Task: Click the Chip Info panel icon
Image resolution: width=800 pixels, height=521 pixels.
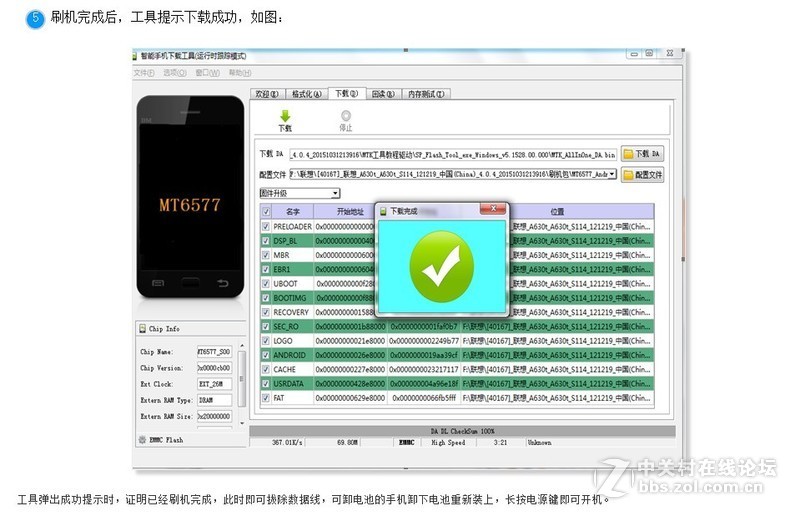Action: pyautogui.click(x=142, y=329)
